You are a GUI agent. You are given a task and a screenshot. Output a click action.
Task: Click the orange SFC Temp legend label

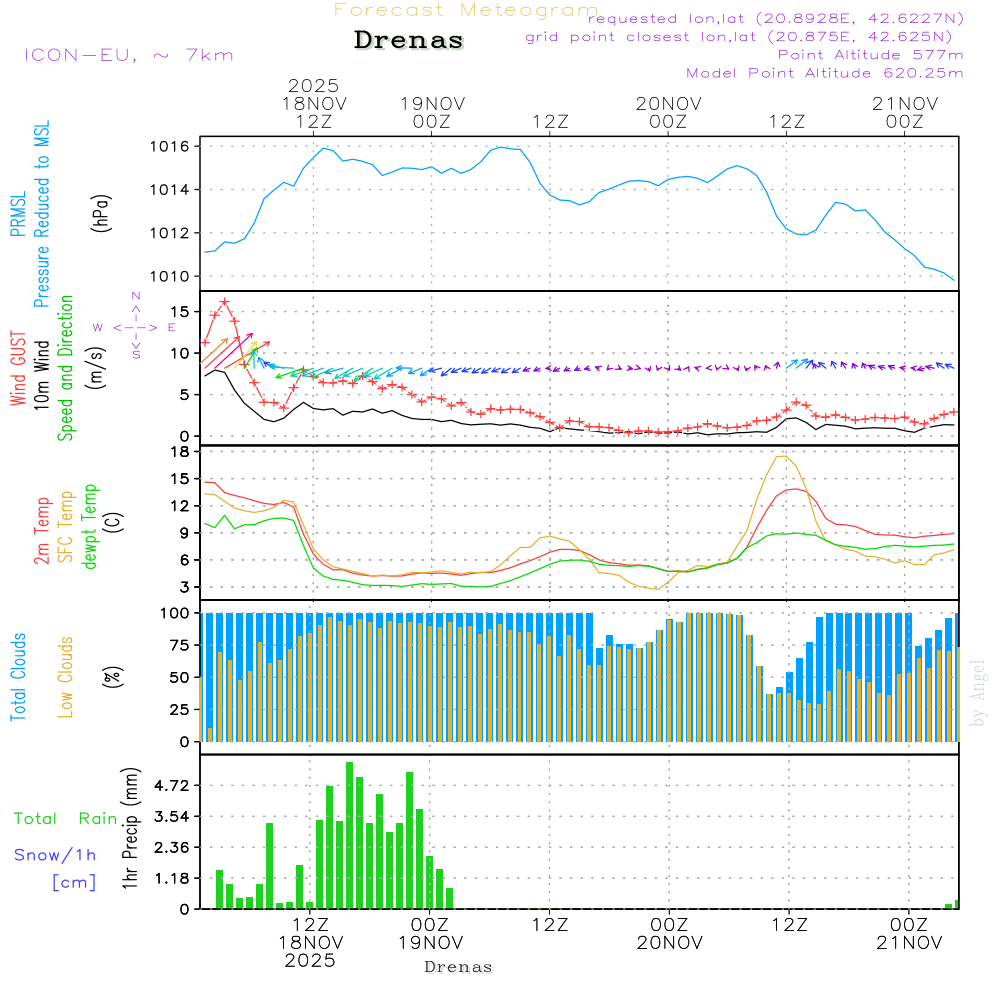[x=66, y=526]
